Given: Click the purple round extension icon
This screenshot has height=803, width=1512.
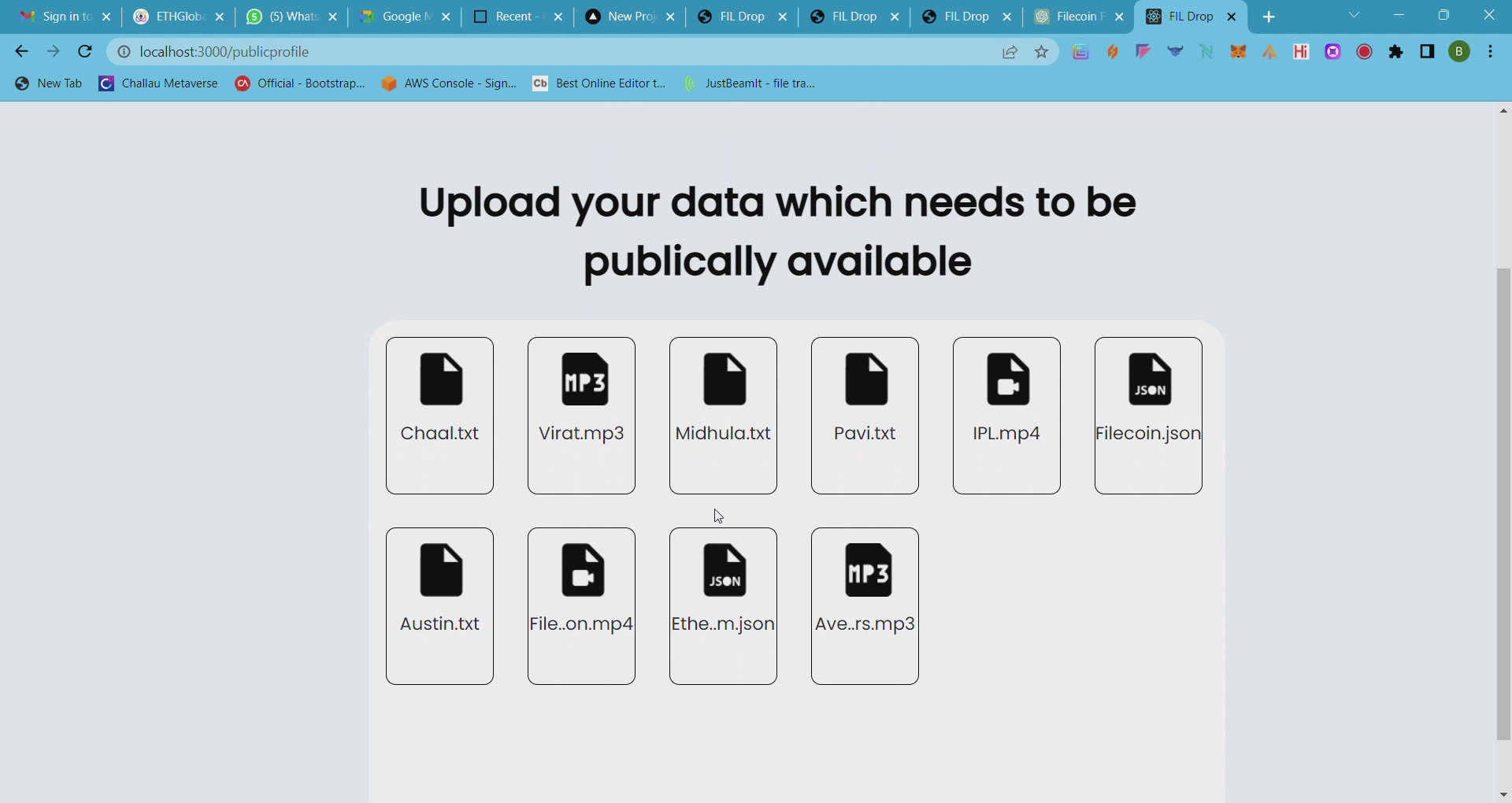Looking at the screenshot, I should (x=1332, y=52).
